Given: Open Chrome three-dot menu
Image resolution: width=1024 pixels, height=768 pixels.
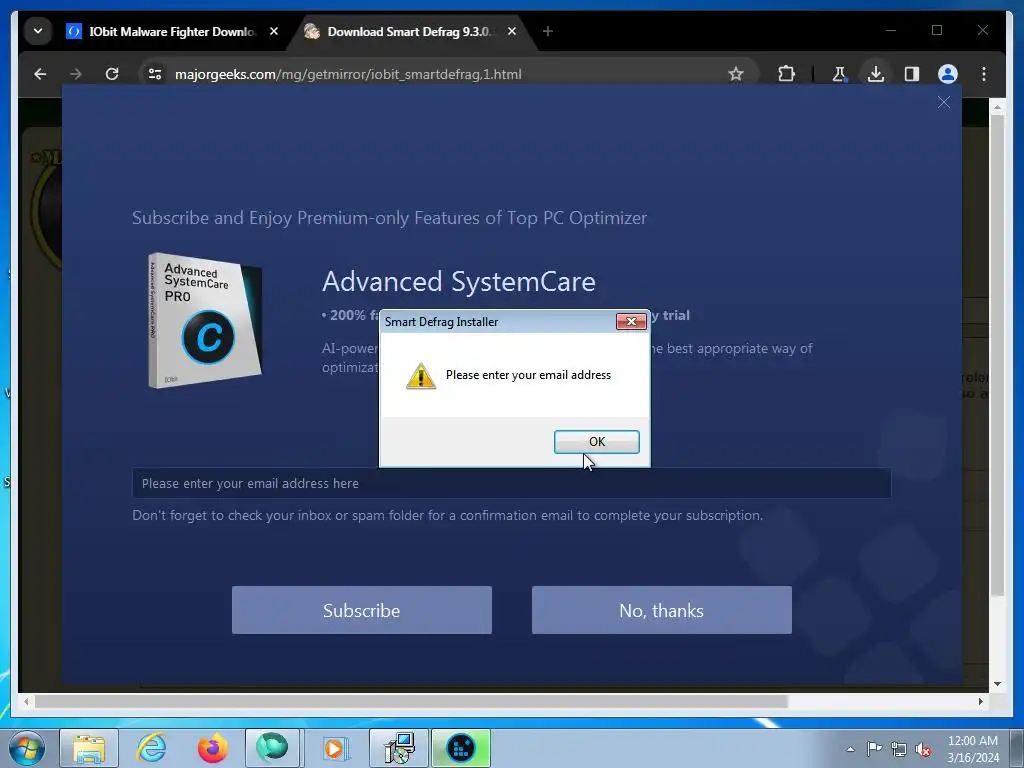Looking at the screenshot, I should 984,74.
